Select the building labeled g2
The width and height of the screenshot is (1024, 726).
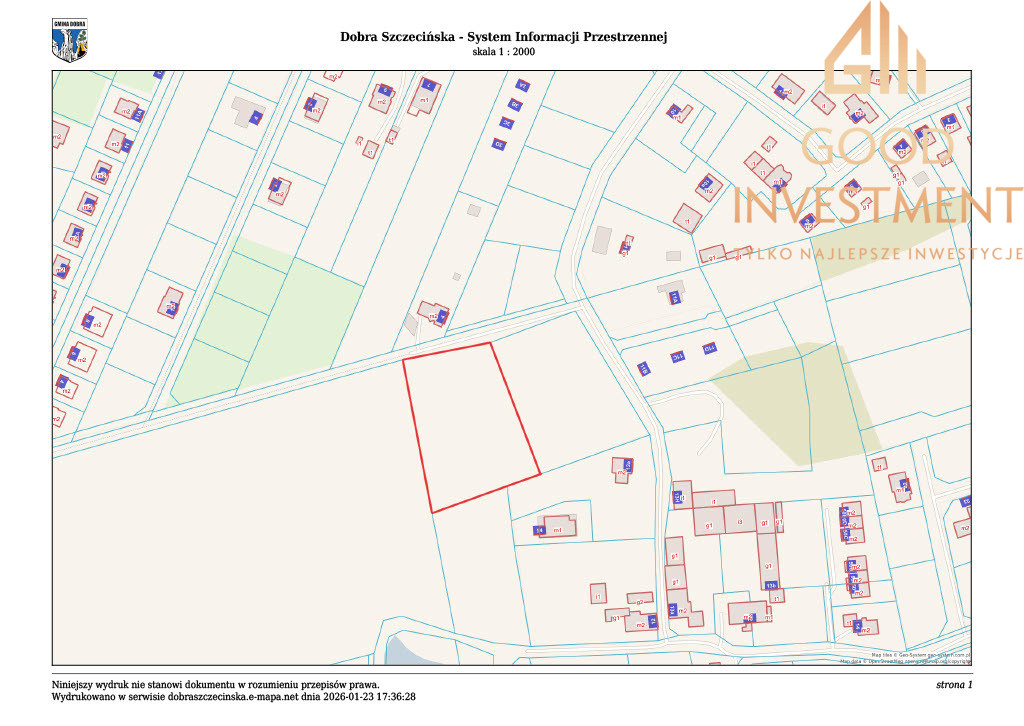640,599
